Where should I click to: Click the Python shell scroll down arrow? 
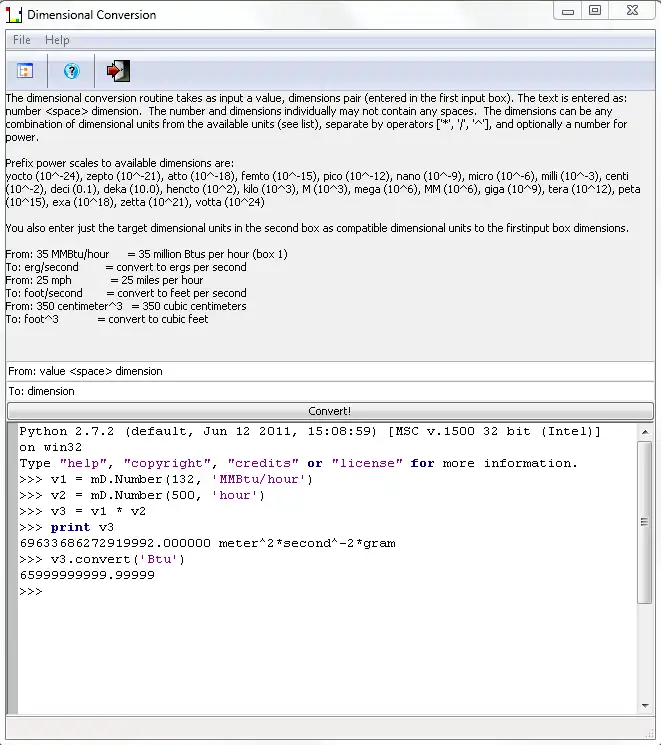(645, 706)
